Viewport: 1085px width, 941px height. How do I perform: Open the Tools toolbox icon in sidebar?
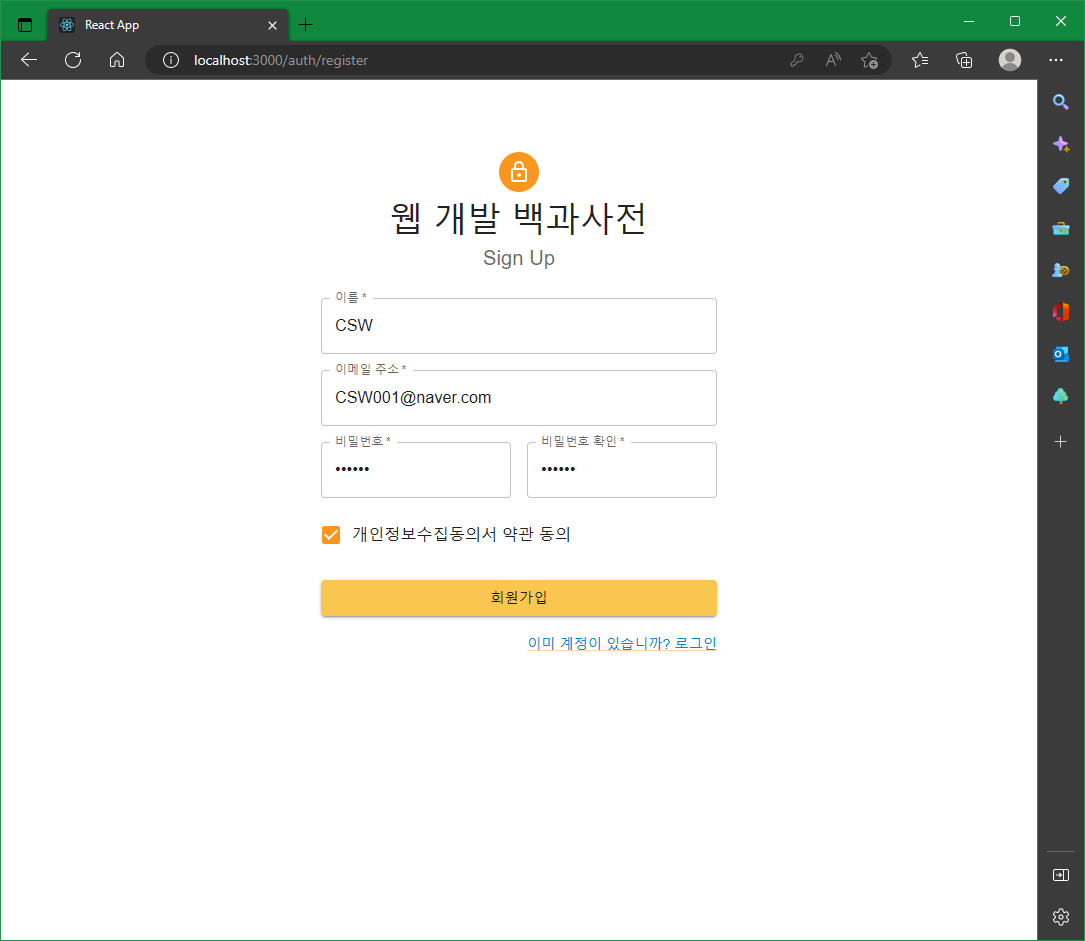coord(1060,227)
